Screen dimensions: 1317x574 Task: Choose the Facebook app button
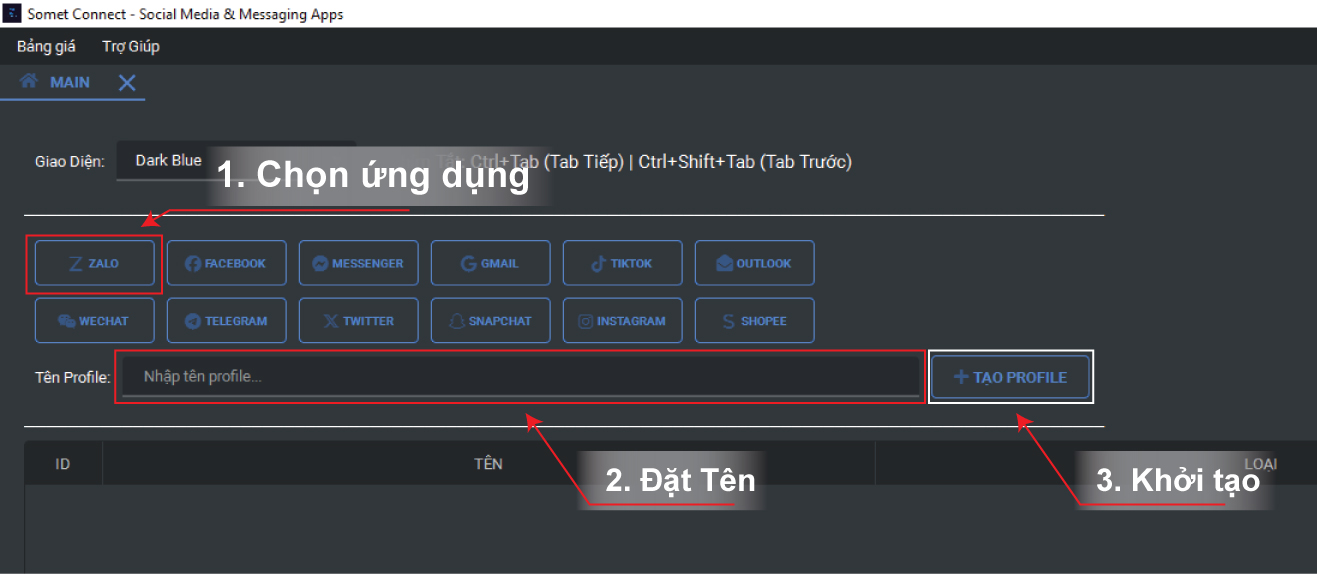tap(227, 263)
